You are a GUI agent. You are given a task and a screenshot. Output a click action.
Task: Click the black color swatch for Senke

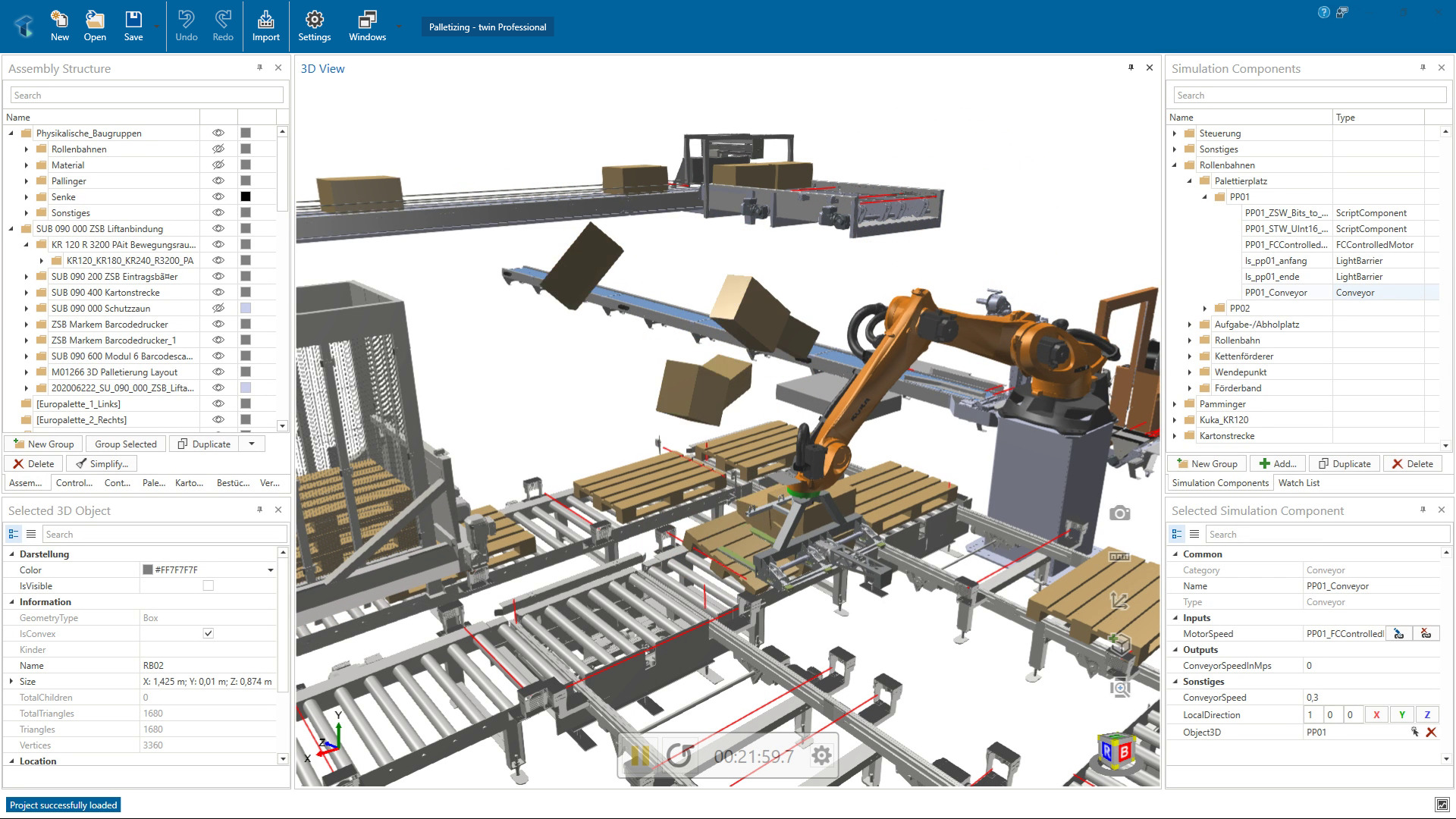point(246,197)
